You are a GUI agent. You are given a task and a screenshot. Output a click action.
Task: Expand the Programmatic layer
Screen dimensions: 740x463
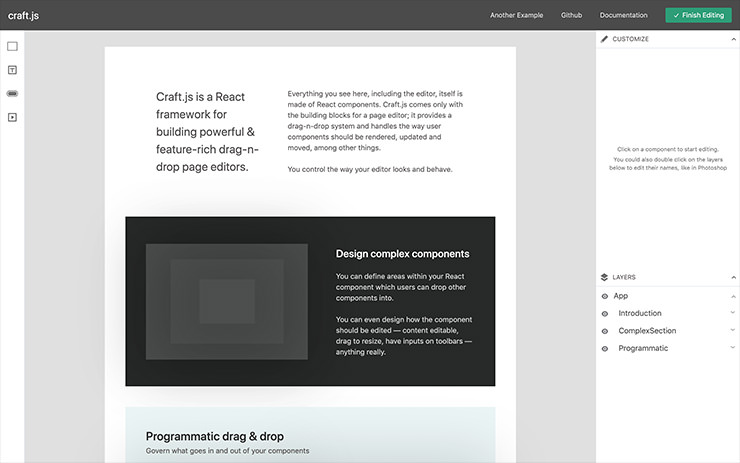(x=732, y=347)
